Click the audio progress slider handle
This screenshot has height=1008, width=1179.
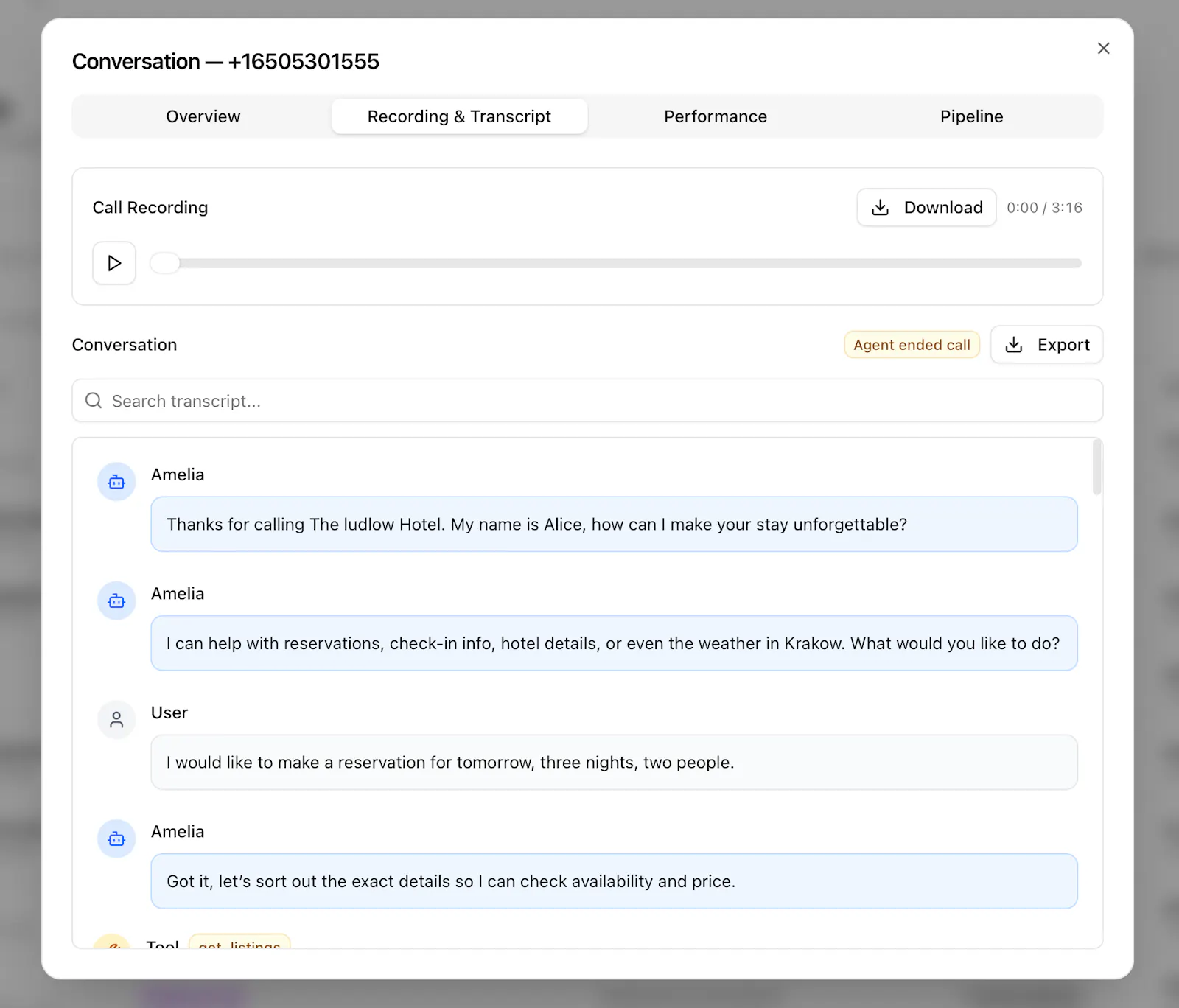coord(165,263)
